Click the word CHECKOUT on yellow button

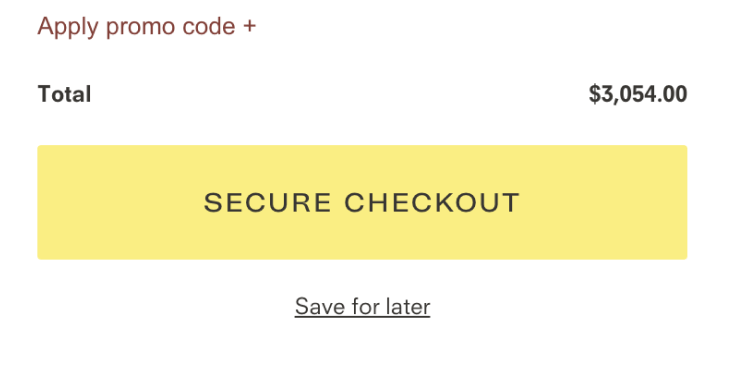[x=432, y=203]
